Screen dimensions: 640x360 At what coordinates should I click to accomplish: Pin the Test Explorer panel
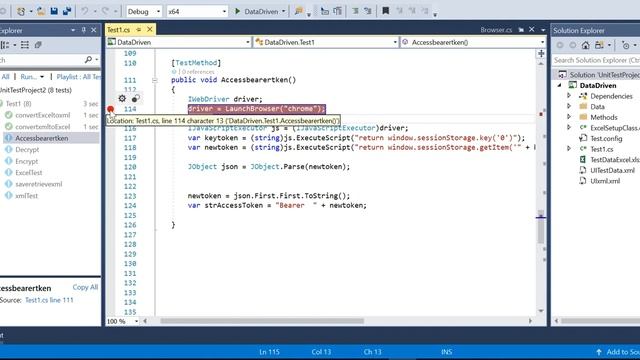[84, 30]
